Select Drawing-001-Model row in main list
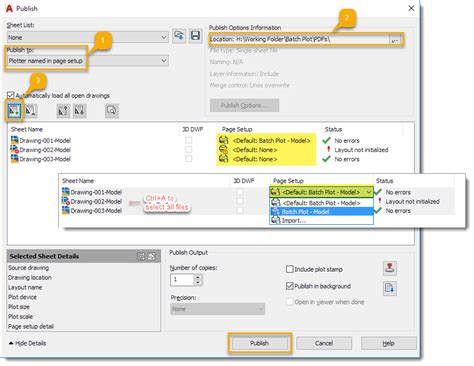Viewport: 474px width, 366px height. click(211, 140)
